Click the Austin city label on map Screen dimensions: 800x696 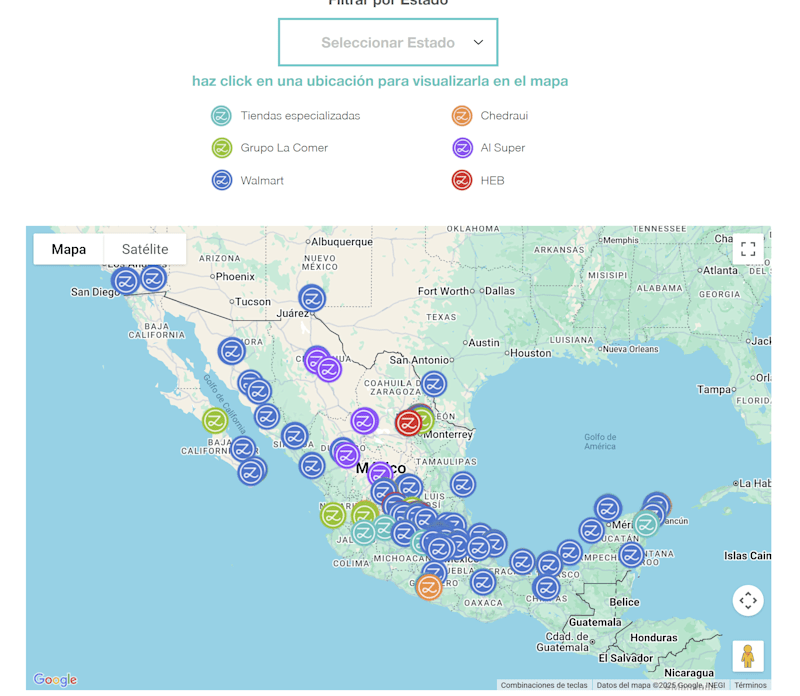tap(484, 343)
